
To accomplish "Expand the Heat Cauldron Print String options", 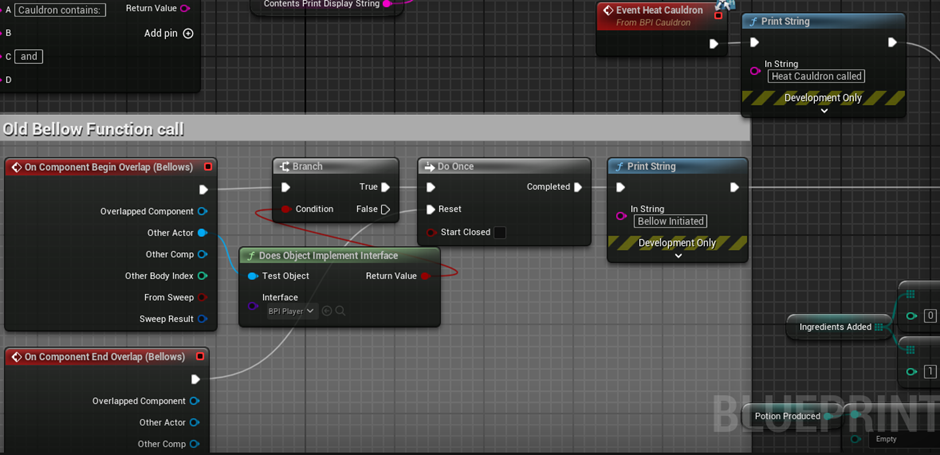I will [x=823, y=111].
